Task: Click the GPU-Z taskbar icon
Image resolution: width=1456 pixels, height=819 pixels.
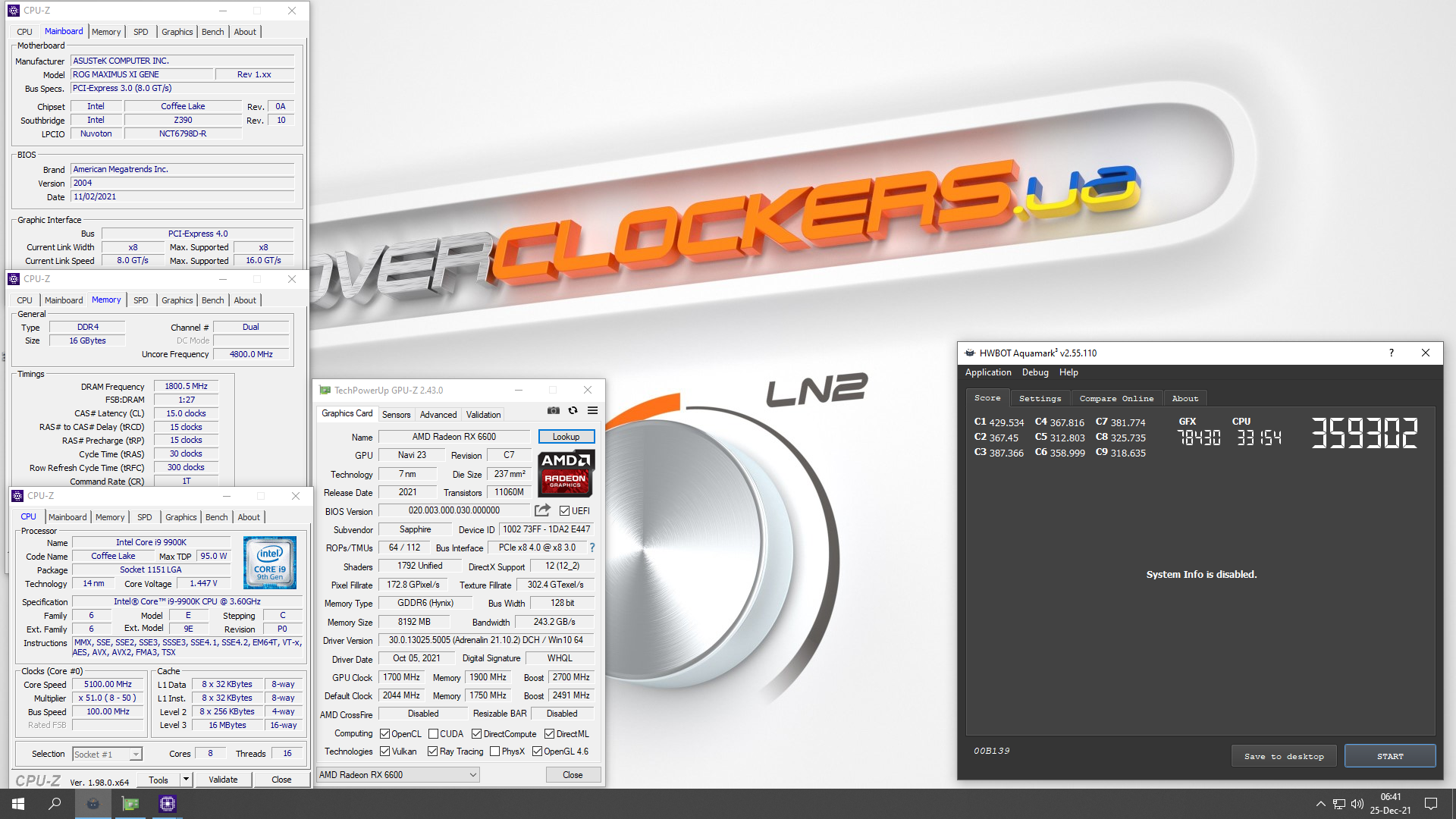Action: click(x=130, y=804)
